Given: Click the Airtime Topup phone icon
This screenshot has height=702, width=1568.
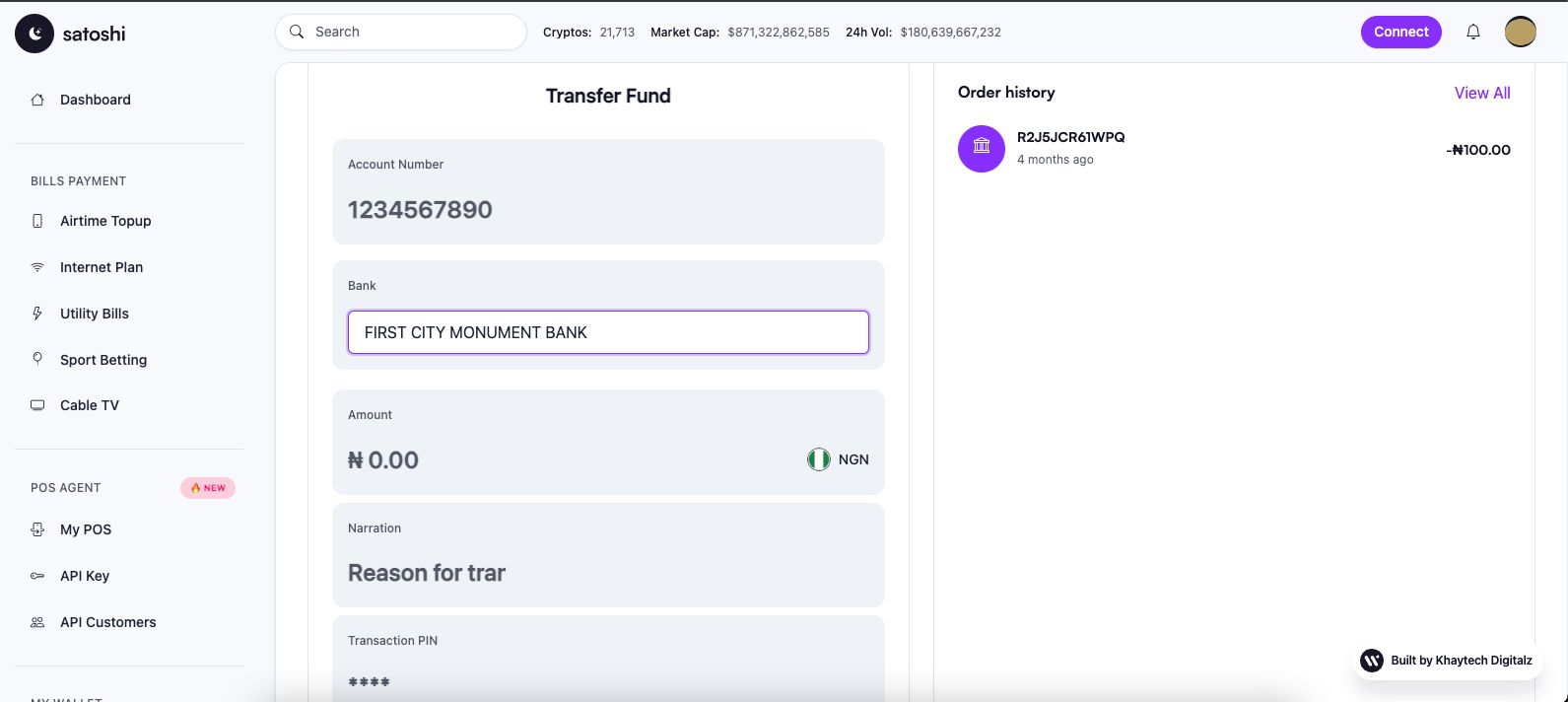Looking at the screenshot, I should pyautogui.click(x=37, y=221).
